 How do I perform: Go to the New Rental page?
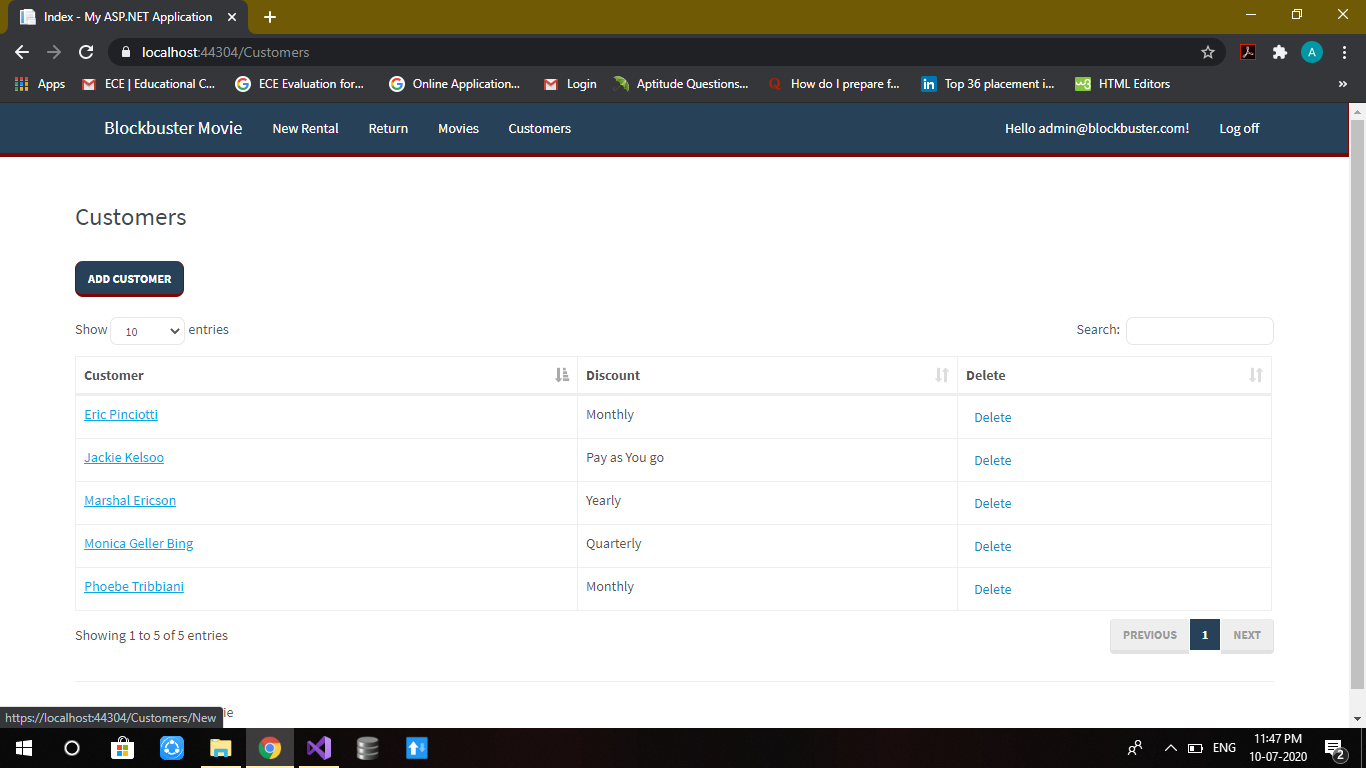click(305, 128)
